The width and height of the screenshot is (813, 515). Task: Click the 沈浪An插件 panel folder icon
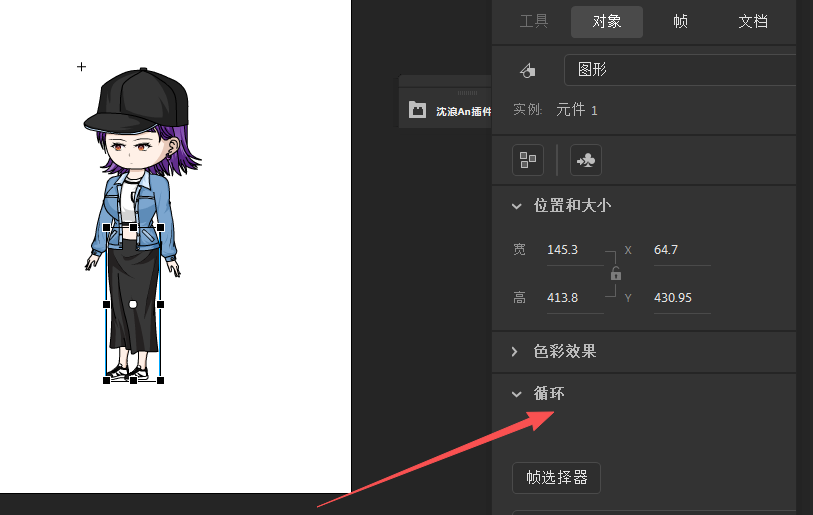[417, 111]
